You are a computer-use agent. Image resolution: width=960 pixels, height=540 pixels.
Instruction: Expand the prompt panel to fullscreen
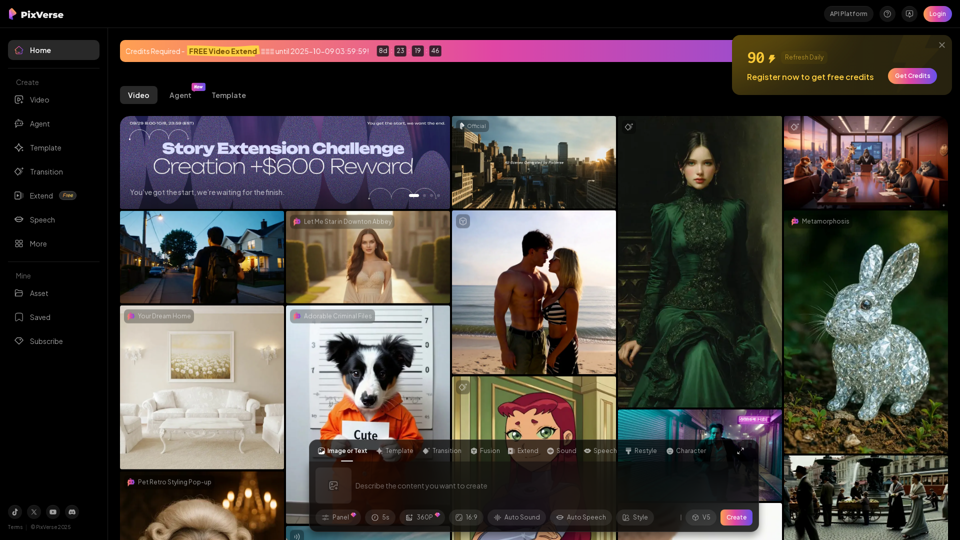pyautogui.click(x=740, y=451)
